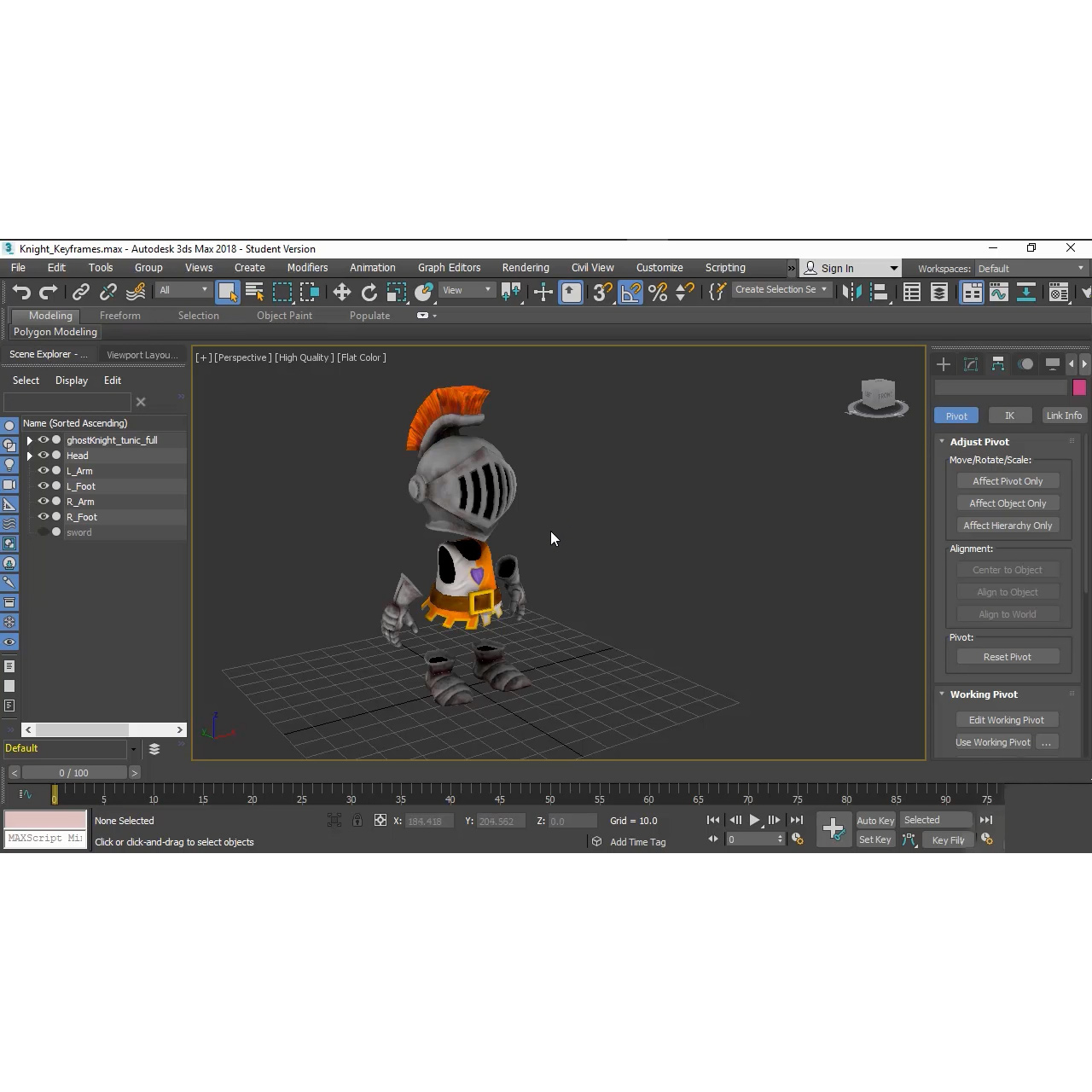Open the Hierarchy tab in command panel
The image size is (1092, 1092).
click(998, 364)
